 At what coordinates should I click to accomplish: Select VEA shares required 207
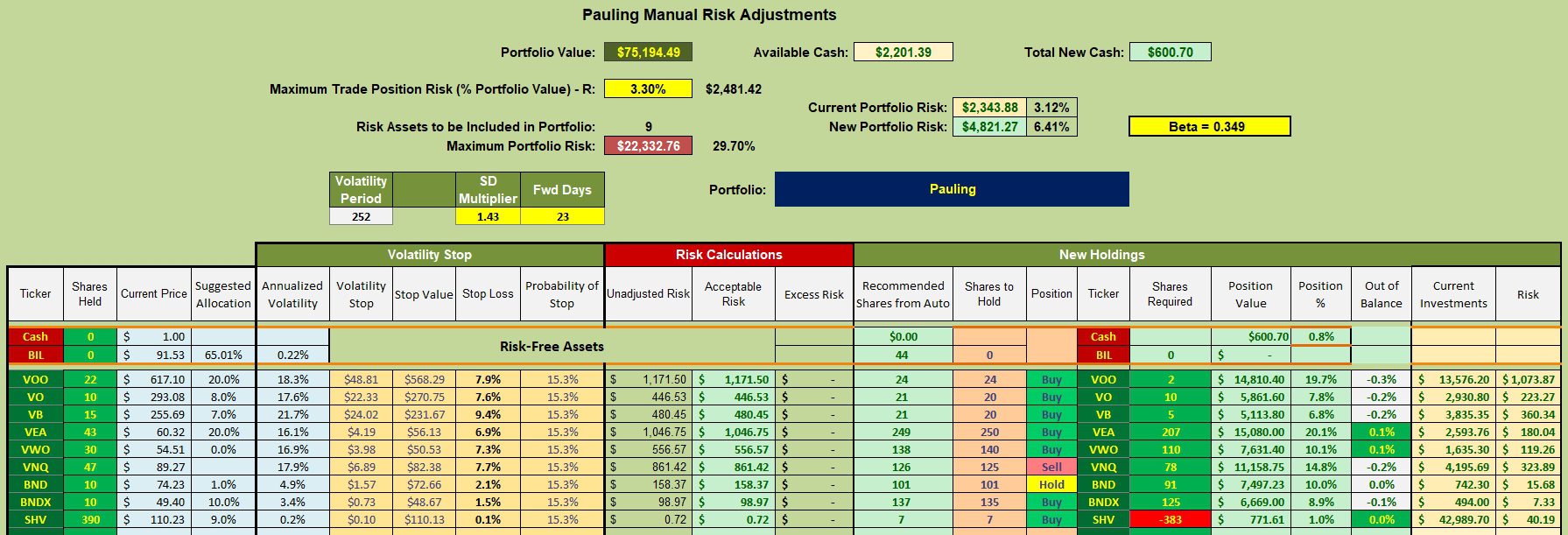pyautogui.click(x=1171, y=433)
